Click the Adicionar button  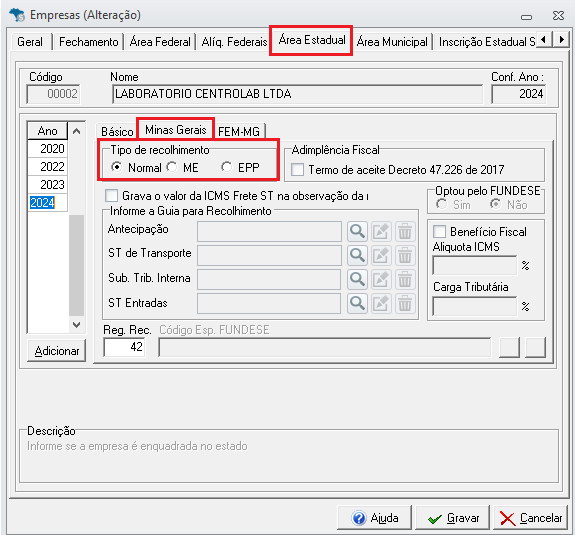[x=56, y=351]
